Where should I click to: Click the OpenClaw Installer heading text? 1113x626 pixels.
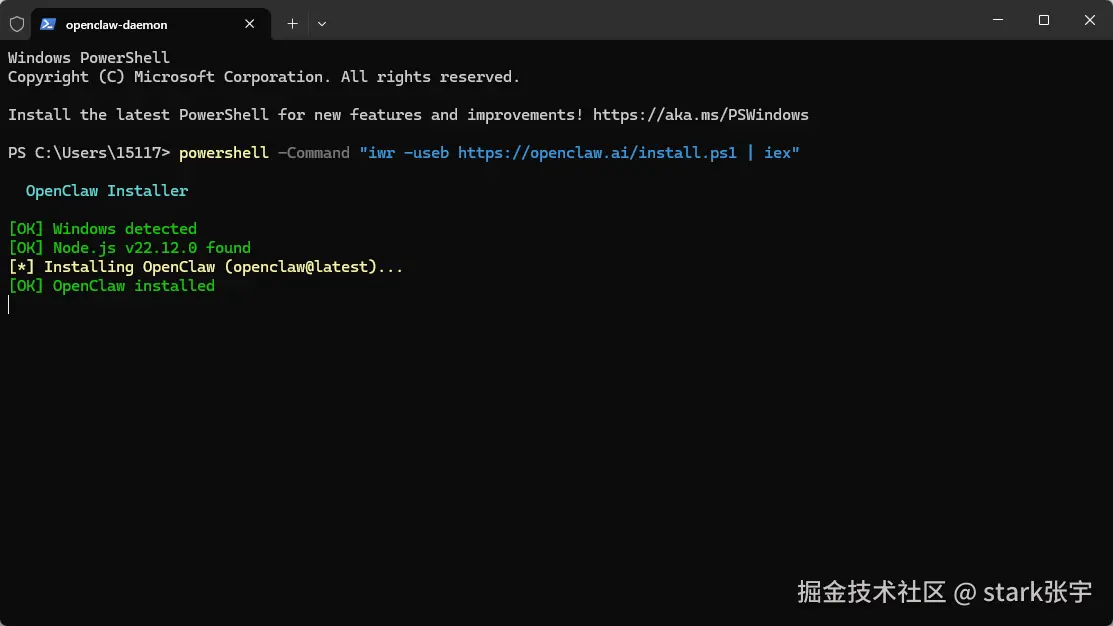coord(106,190)
